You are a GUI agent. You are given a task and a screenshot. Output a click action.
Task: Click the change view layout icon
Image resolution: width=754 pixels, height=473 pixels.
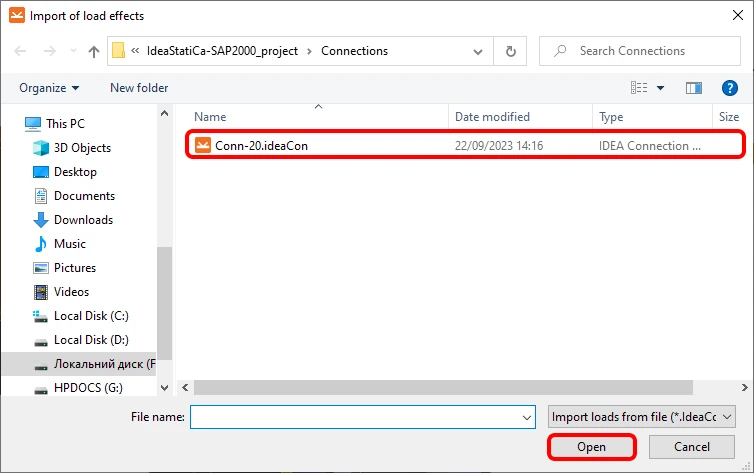639,88
